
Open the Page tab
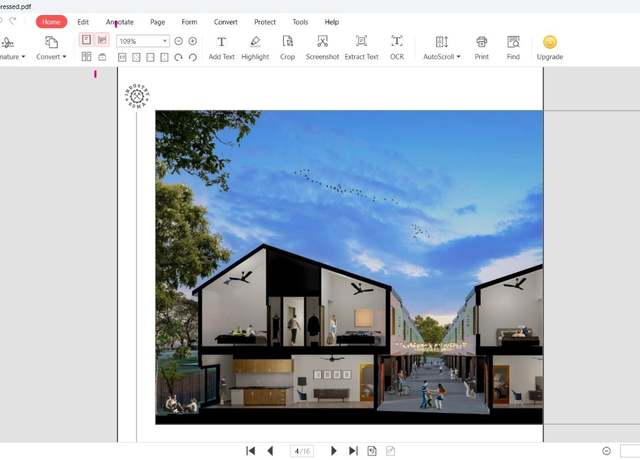click(158, 22)
